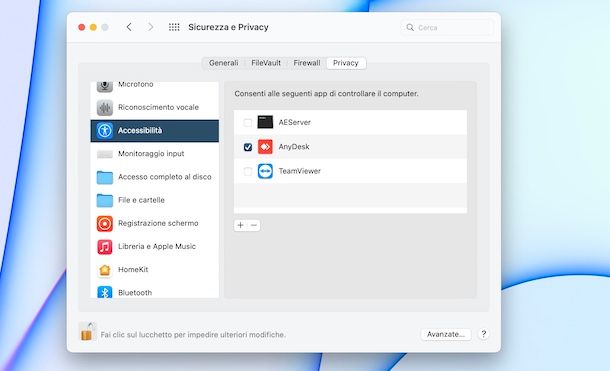Select the TeamViewer name text
The height and width of the screenshot is (371, 610).
pyautogui.click(x=300, y=171)
